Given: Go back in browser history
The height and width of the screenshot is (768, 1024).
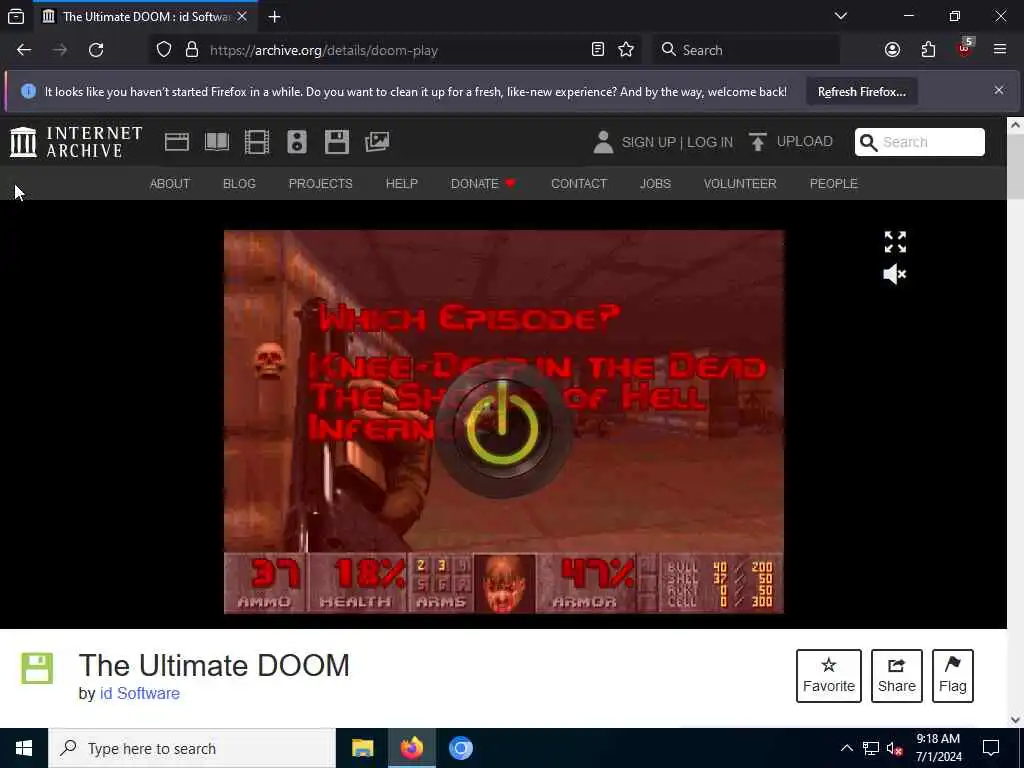Looking at the screenshot, I should click(24, 50).
